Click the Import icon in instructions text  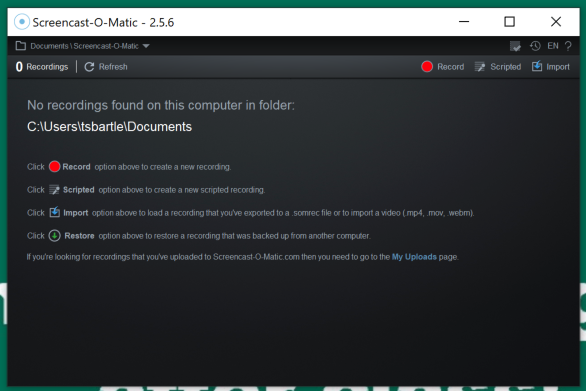55,212
